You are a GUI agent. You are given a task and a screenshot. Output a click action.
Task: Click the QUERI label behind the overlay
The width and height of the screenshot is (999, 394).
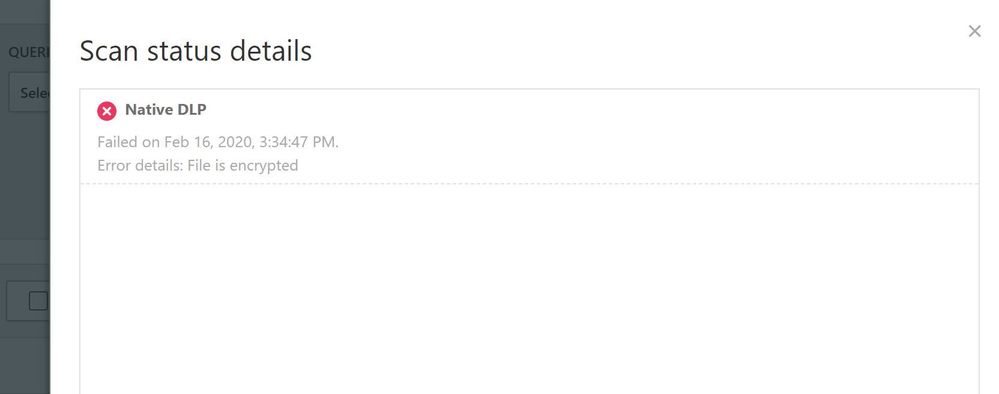click(29, 52)
